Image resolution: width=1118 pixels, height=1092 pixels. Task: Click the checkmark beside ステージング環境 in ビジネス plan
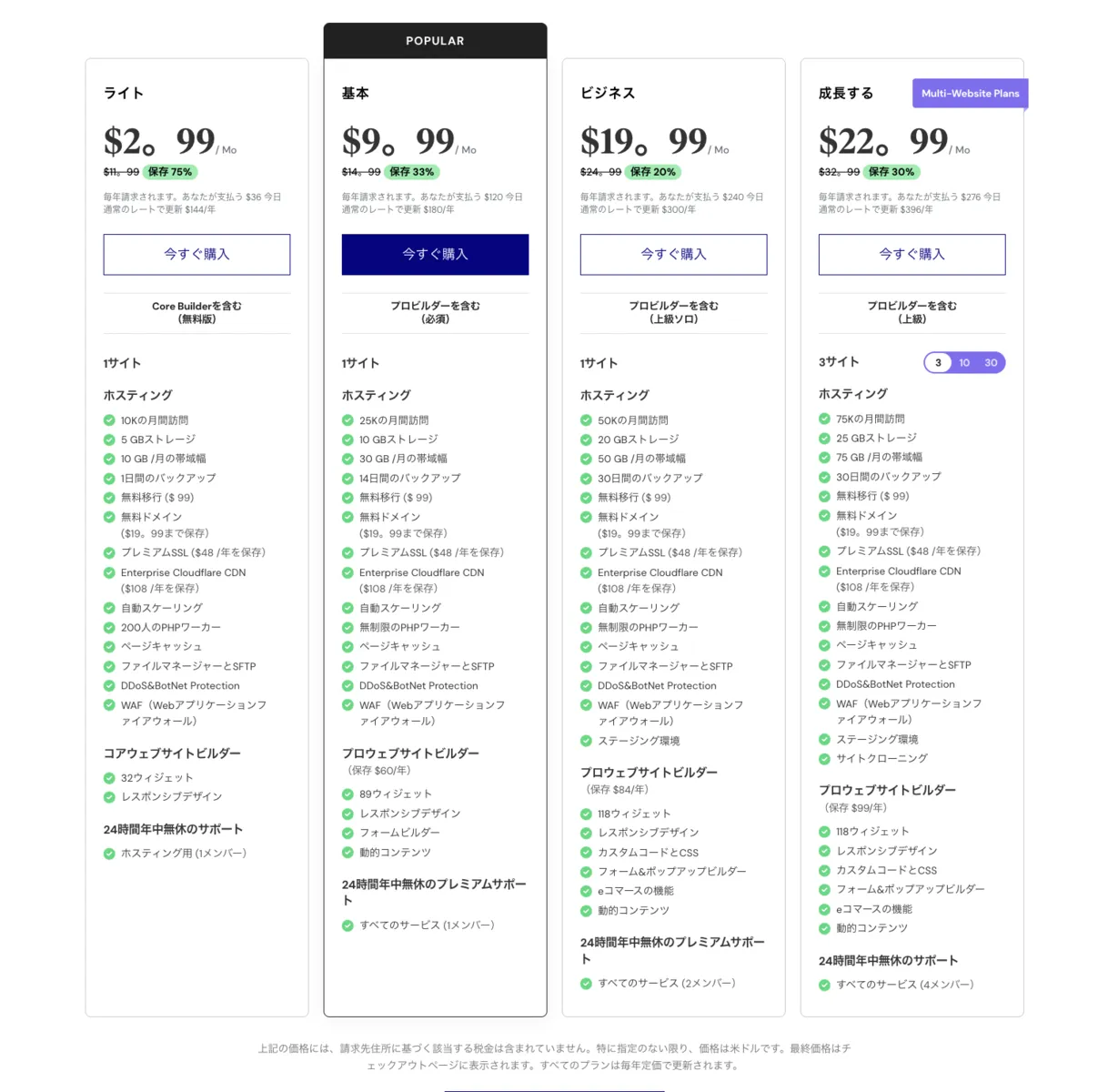click(x=586, y=741)
